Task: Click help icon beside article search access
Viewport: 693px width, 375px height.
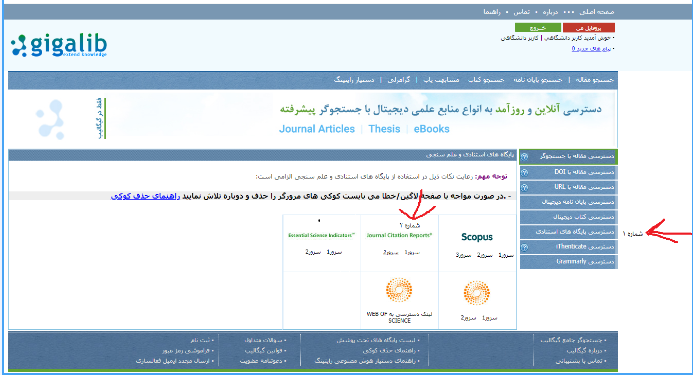Action: [x=525, y=157]
